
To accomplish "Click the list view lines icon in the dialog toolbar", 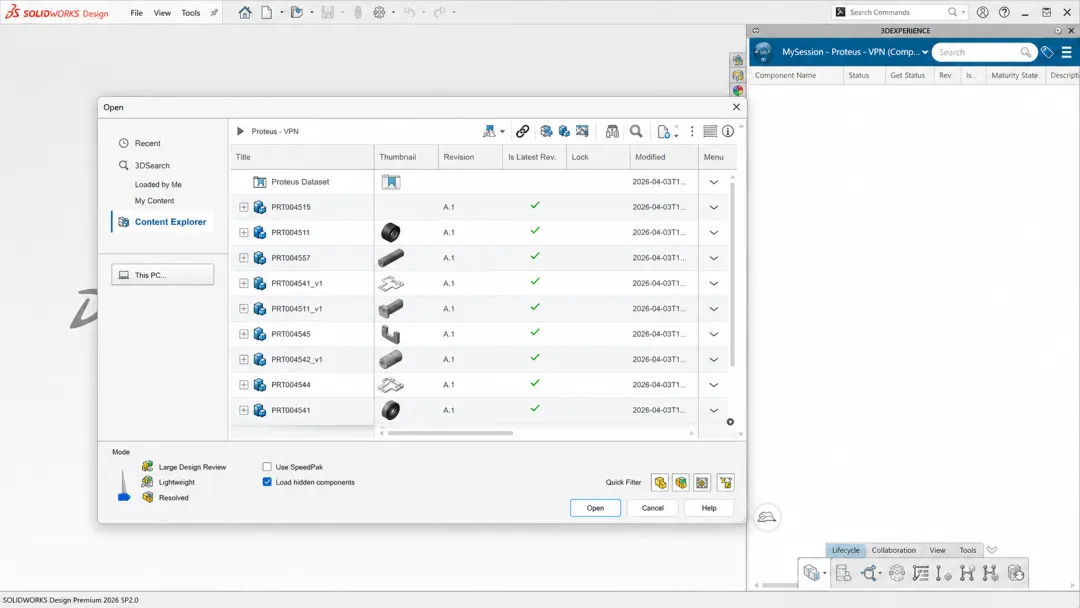I will [709, 131].
